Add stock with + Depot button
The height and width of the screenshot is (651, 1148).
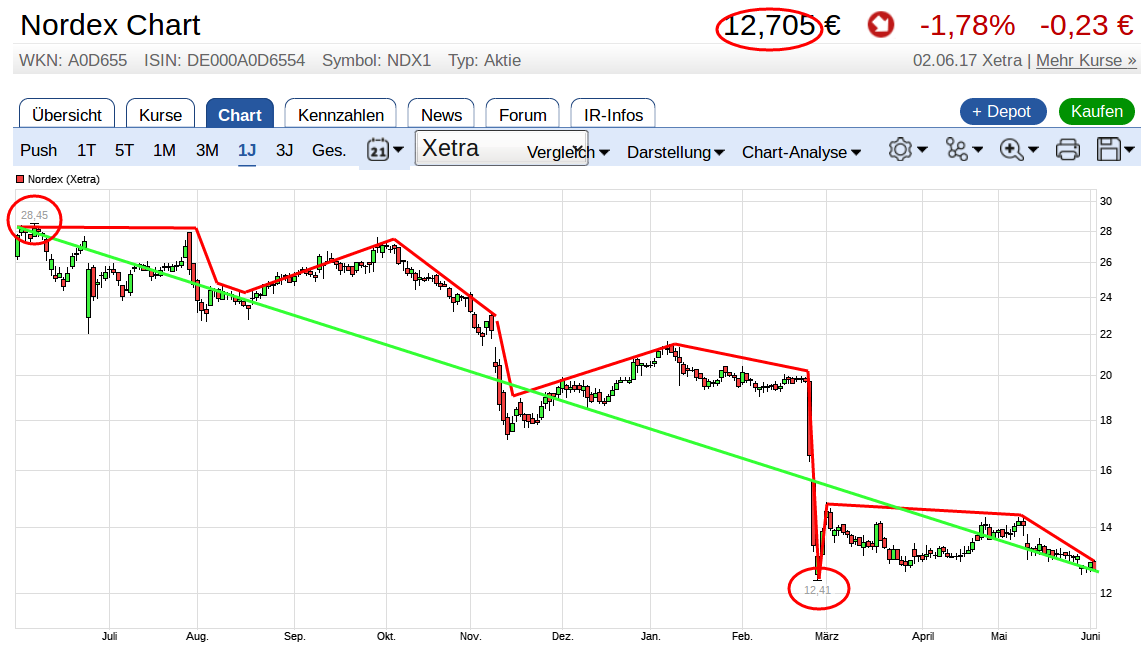1001,111
